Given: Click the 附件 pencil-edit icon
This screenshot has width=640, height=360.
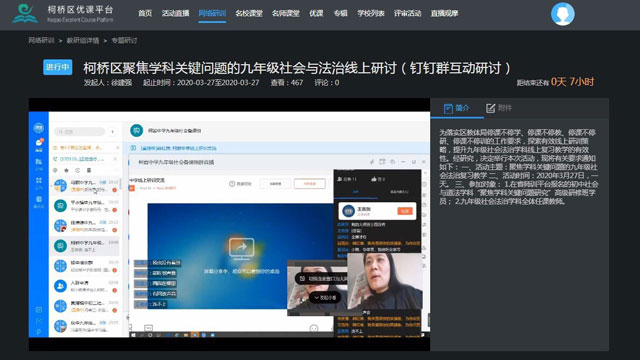Looking at the screenshot, I should pyautogui.click(x=491, y=108).
